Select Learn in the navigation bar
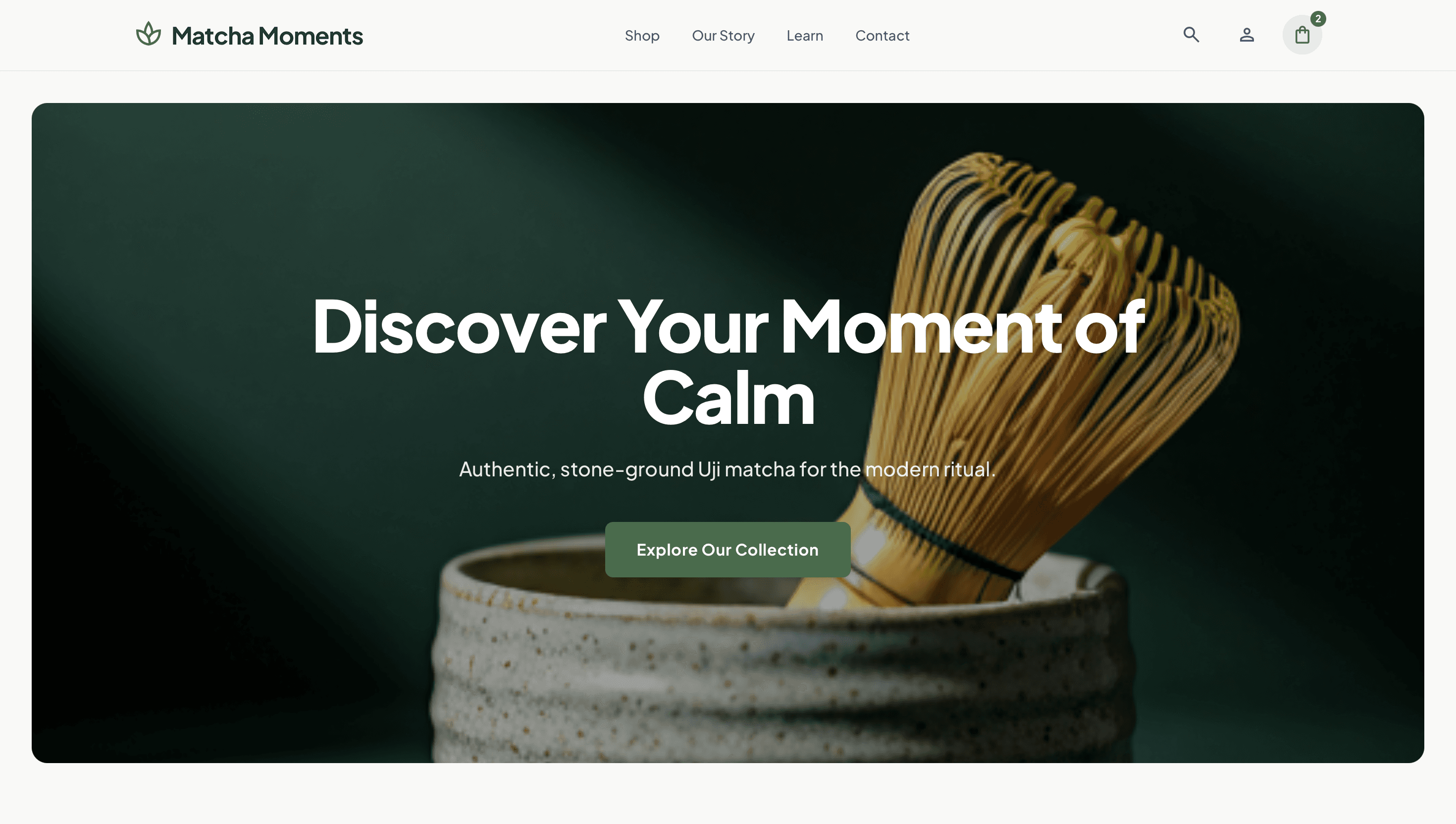This screenshot has width=1456, height=824. point(805,36)
